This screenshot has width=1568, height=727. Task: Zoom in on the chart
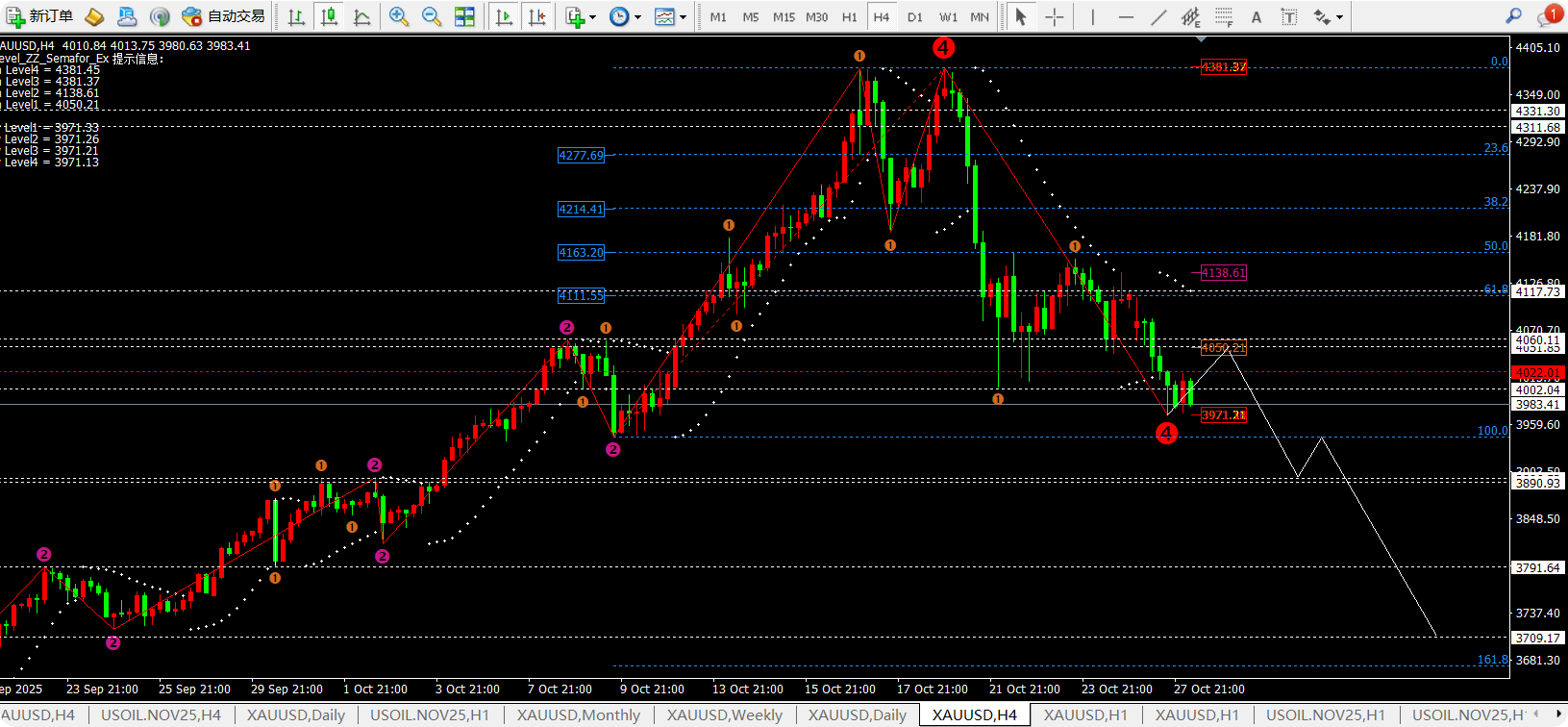[x=398, y=16]
